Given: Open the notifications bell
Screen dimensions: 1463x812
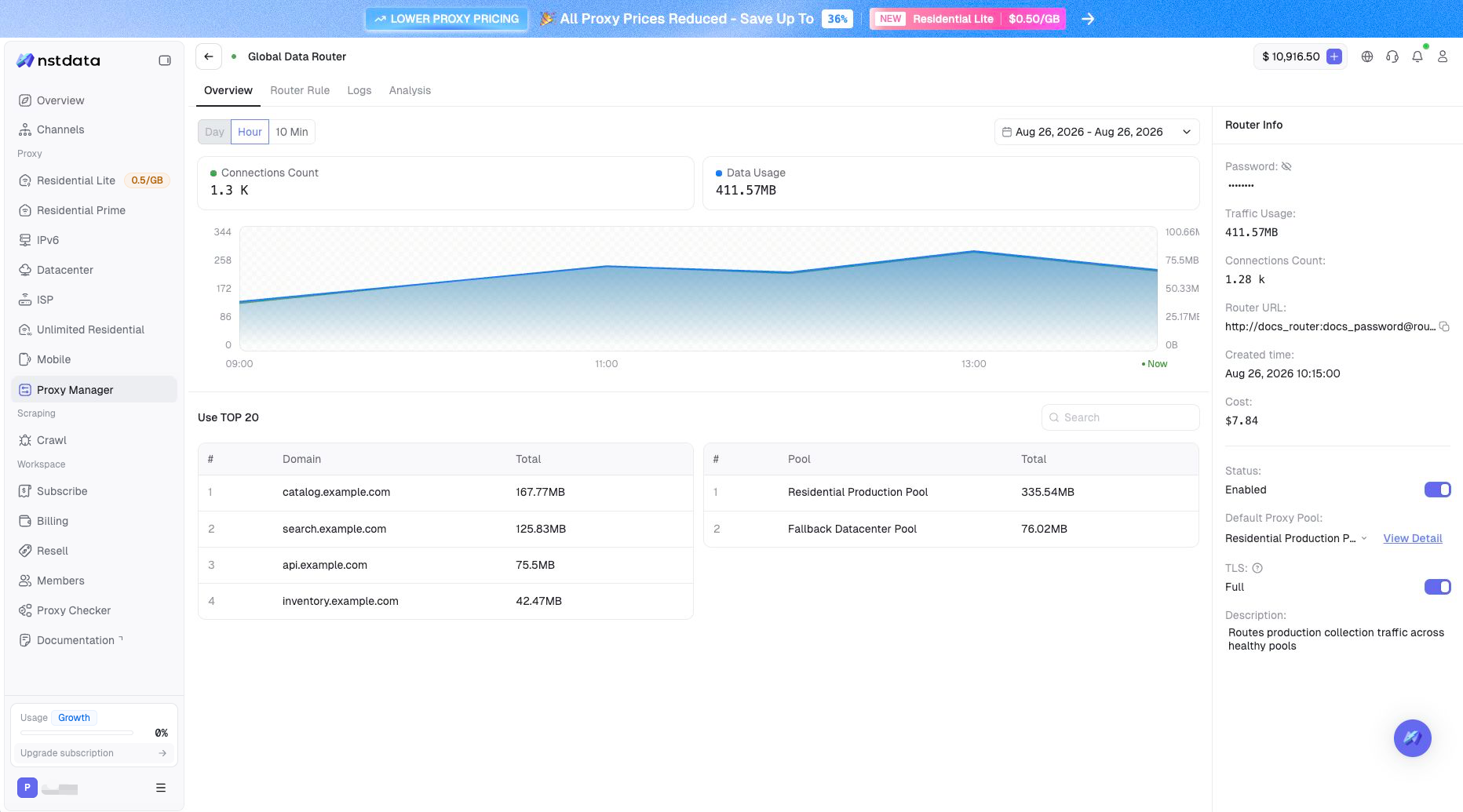Looking at the screenshot, I should click(x=1417, y=56).
